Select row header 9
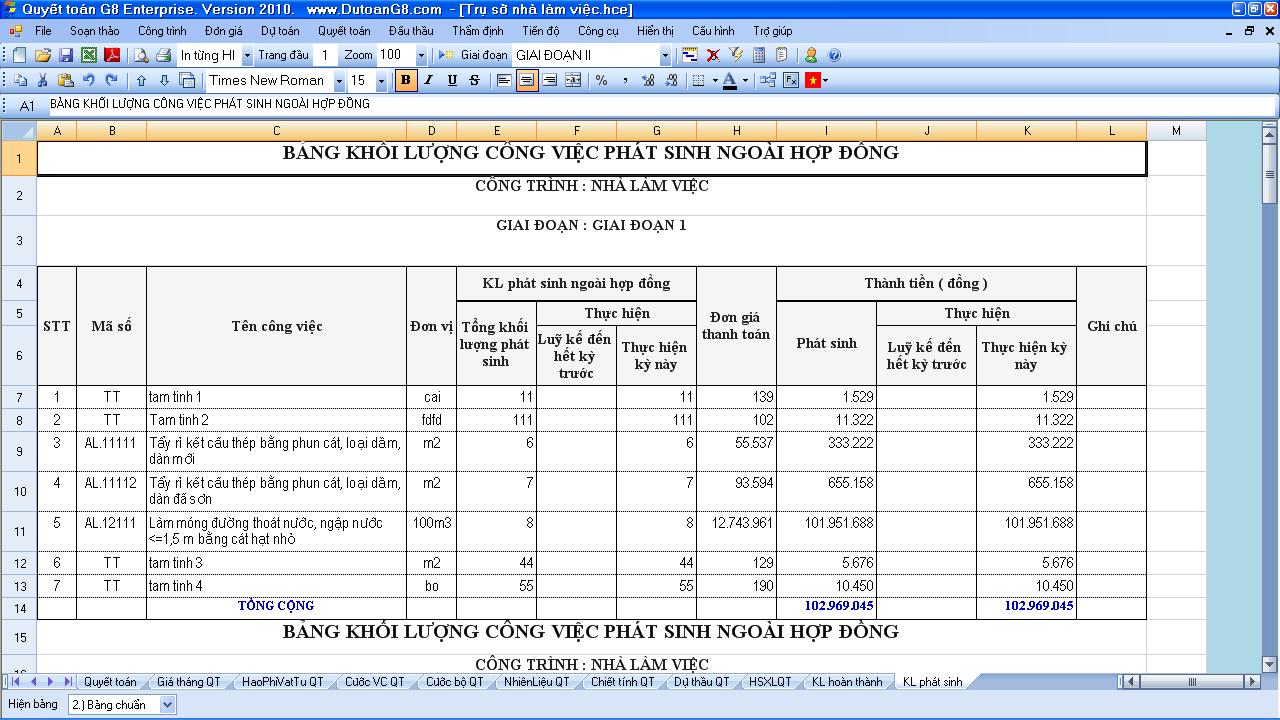 tap(19, 451)
